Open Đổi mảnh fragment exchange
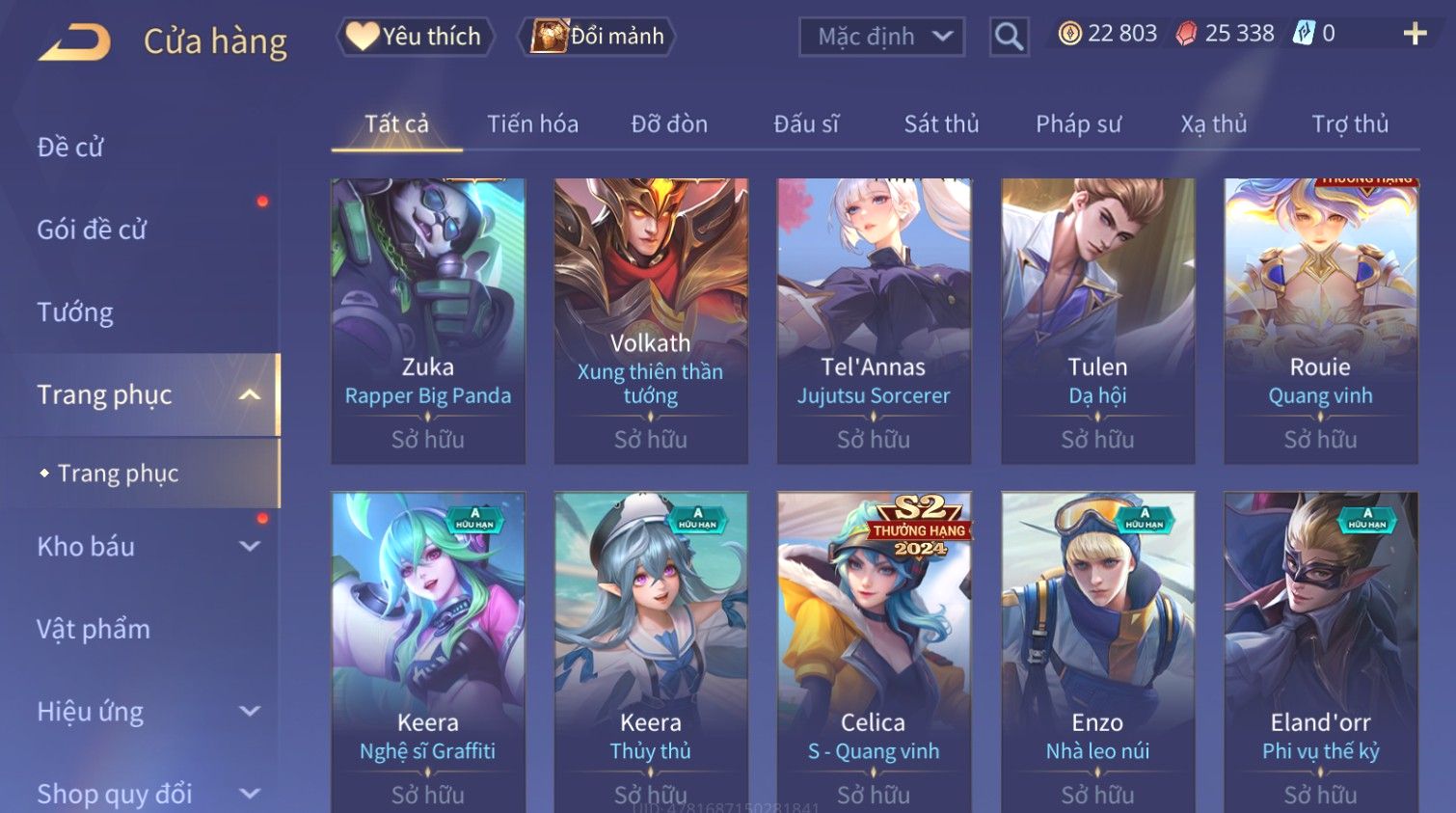The width and height of the screenshot is (1456, 813). [x=597, y=37]
